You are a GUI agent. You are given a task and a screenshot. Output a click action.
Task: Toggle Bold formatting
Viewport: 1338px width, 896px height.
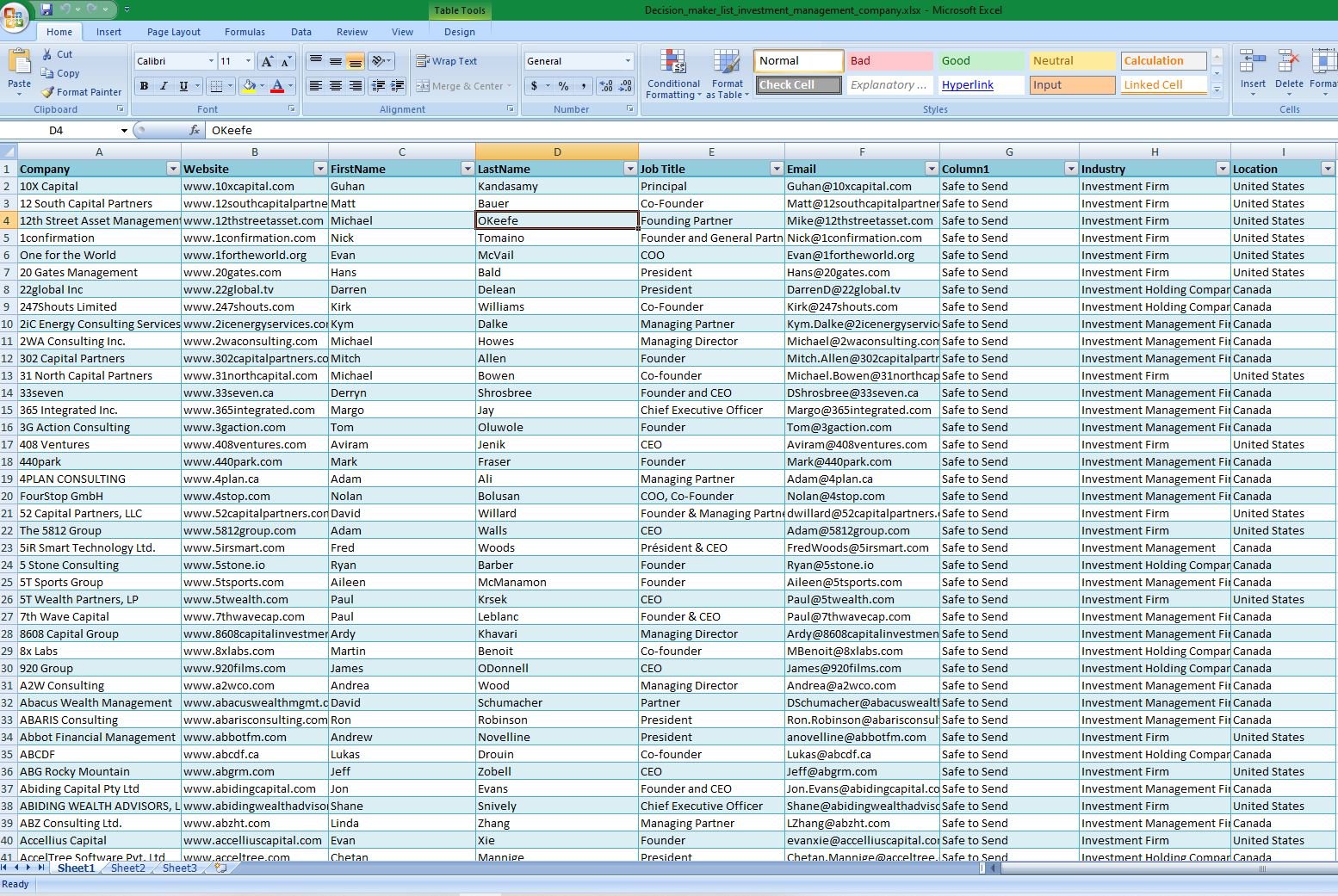[x=144, y=86]
